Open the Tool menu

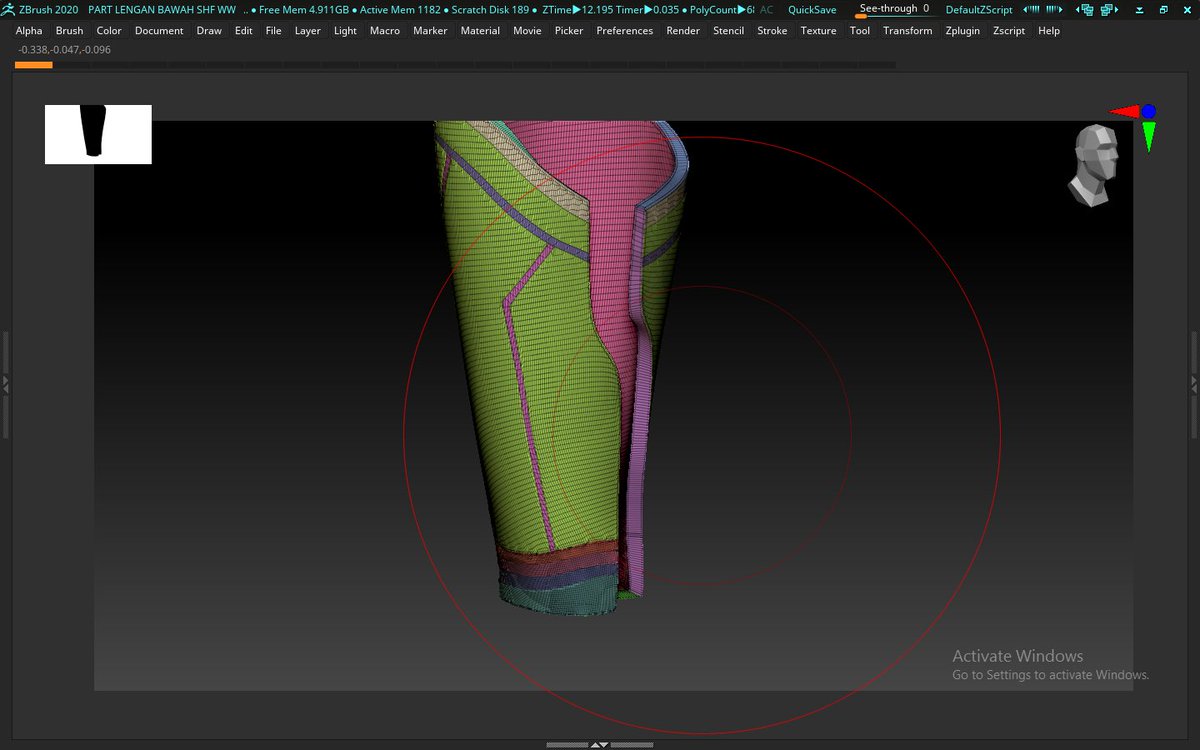tap(860, 31)
